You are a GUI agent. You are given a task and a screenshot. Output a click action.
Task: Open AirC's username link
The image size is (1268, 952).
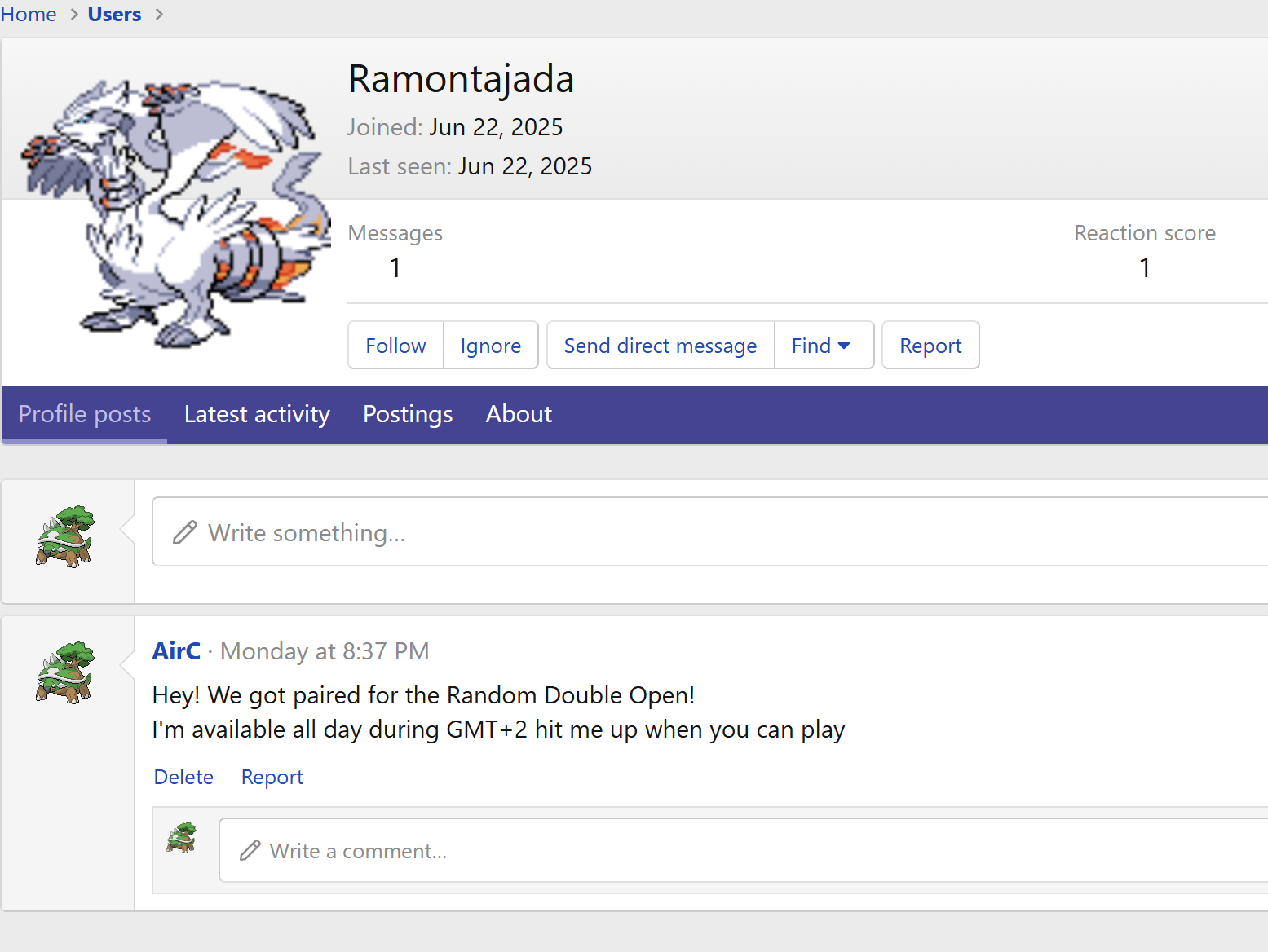[x=176, y=651]
